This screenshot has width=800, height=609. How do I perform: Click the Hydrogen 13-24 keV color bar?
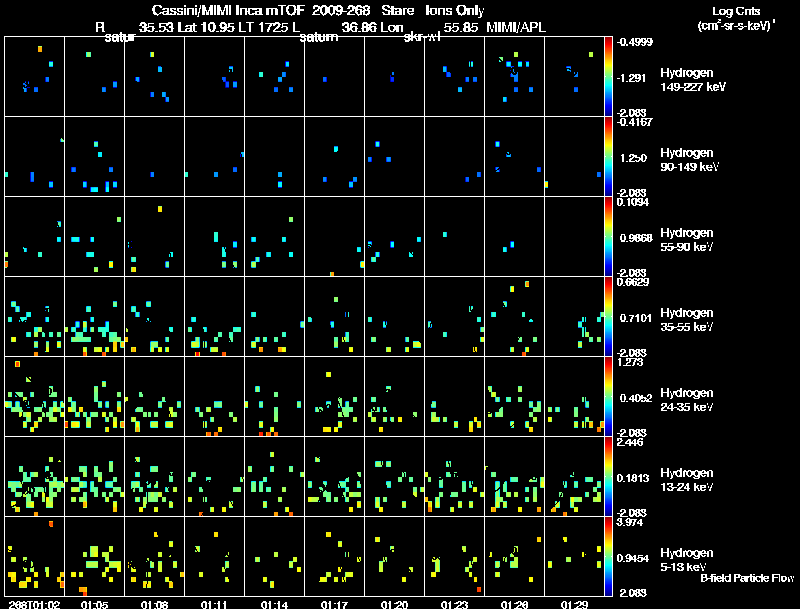pyautogui.click(x=608, y=477)
